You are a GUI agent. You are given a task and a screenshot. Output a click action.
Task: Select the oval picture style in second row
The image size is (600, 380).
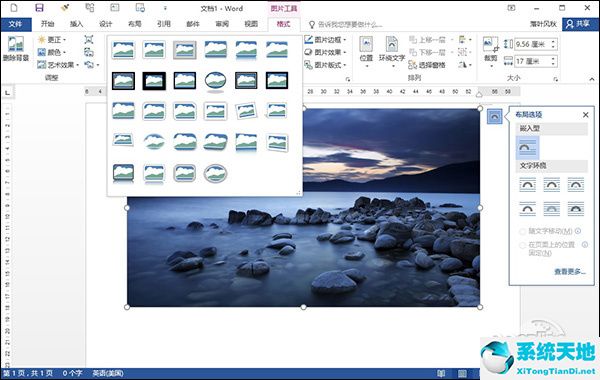tap(215, 82)
